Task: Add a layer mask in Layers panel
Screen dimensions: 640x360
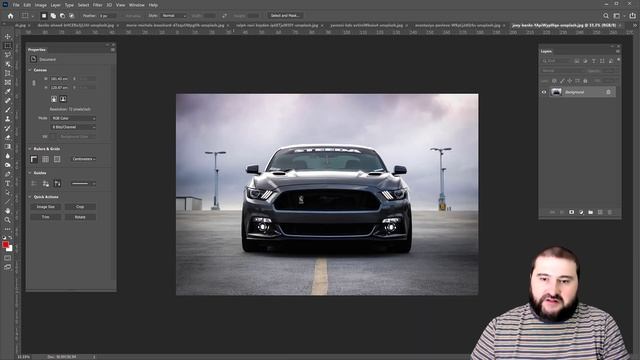Action: (x=571, y=212)
